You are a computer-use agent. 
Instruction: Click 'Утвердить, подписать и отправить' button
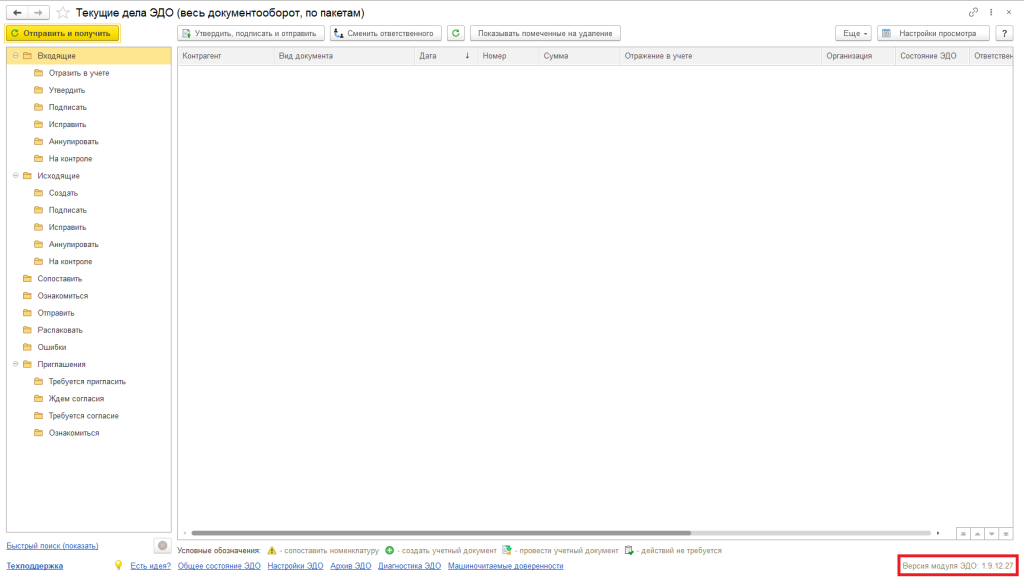point(252,33)
